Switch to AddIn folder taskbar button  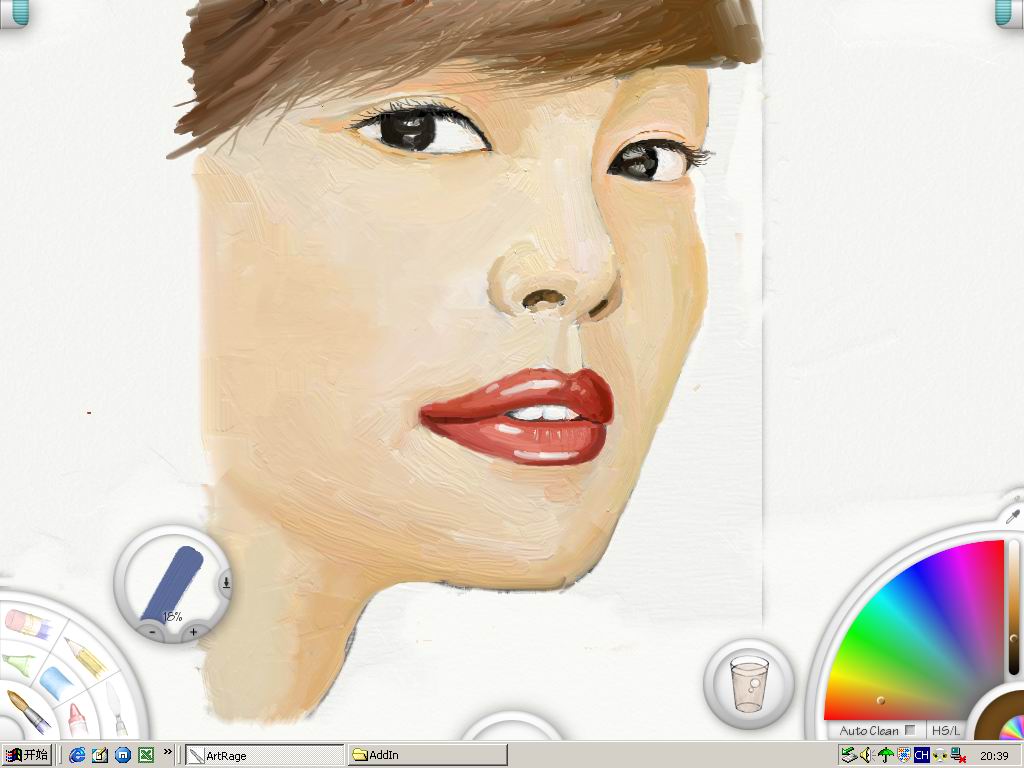click(427, 755)
